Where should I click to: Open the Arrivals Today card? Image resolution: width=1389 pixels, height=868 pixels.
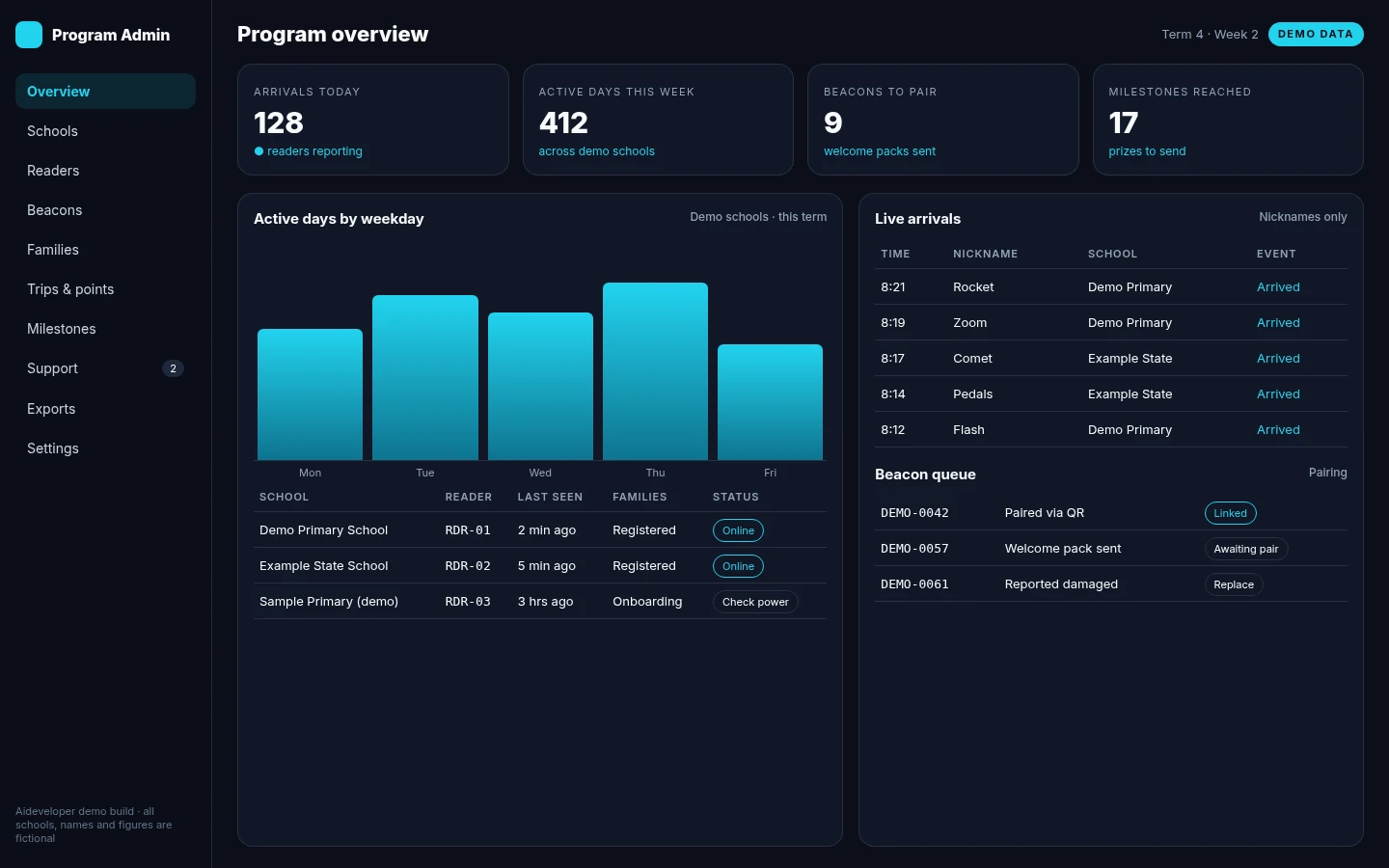[373, 120]
